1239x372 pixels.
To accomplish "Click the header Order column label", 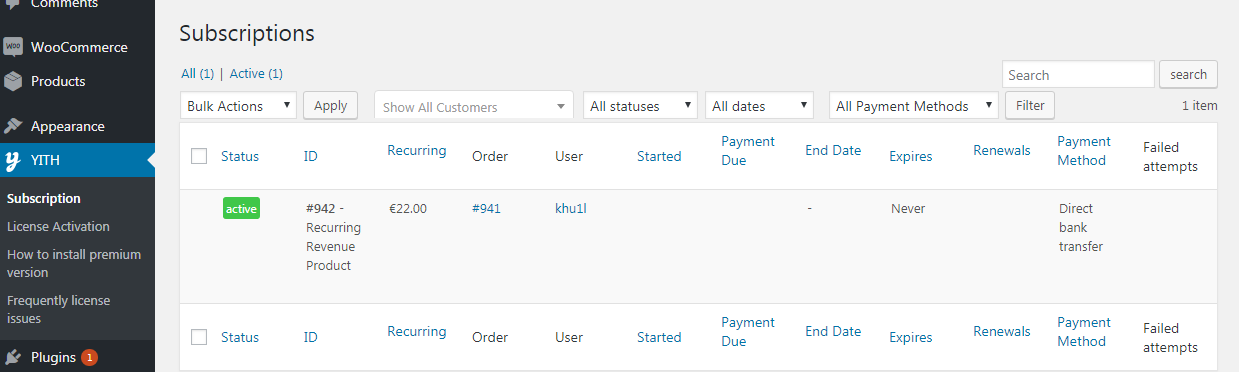I will click(x=490, y=156).
